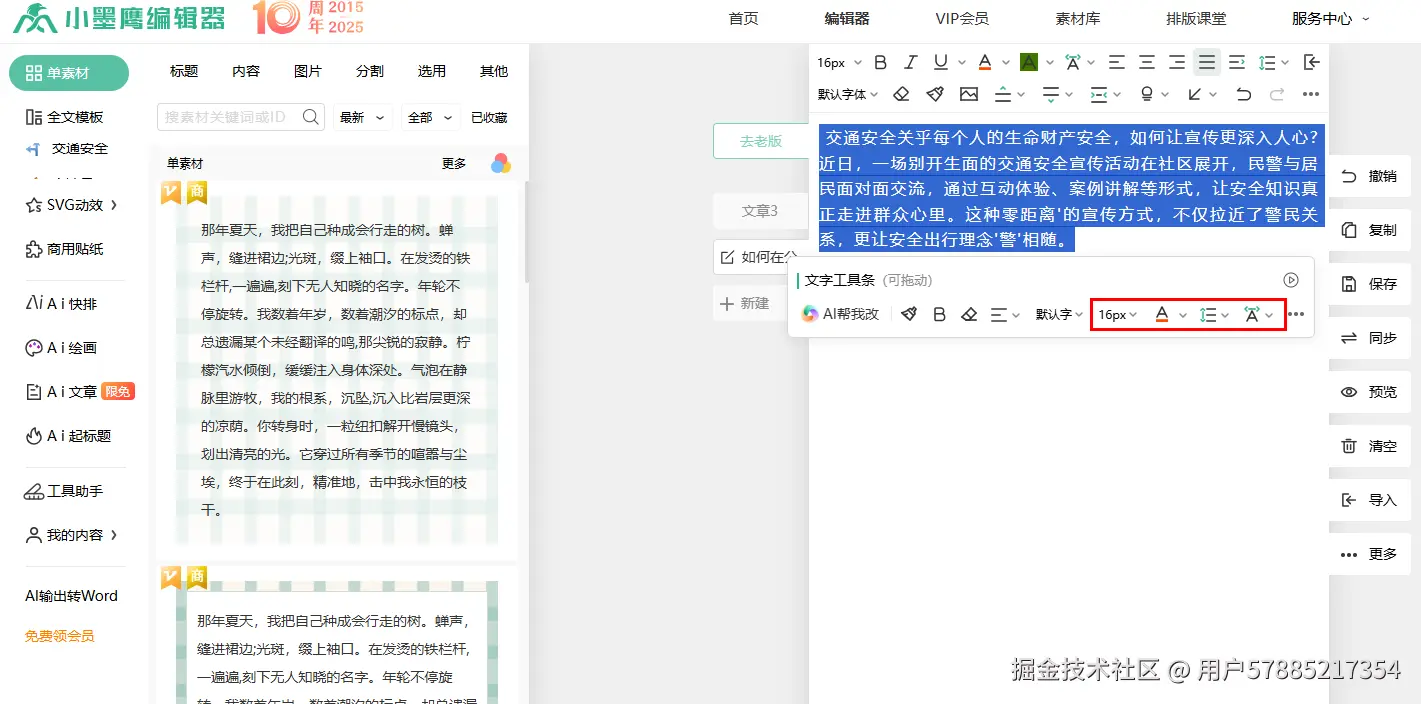Set right alignment in top toolbar
This screenshot has height=704, width=1421.
click(x=1177, y=62)
